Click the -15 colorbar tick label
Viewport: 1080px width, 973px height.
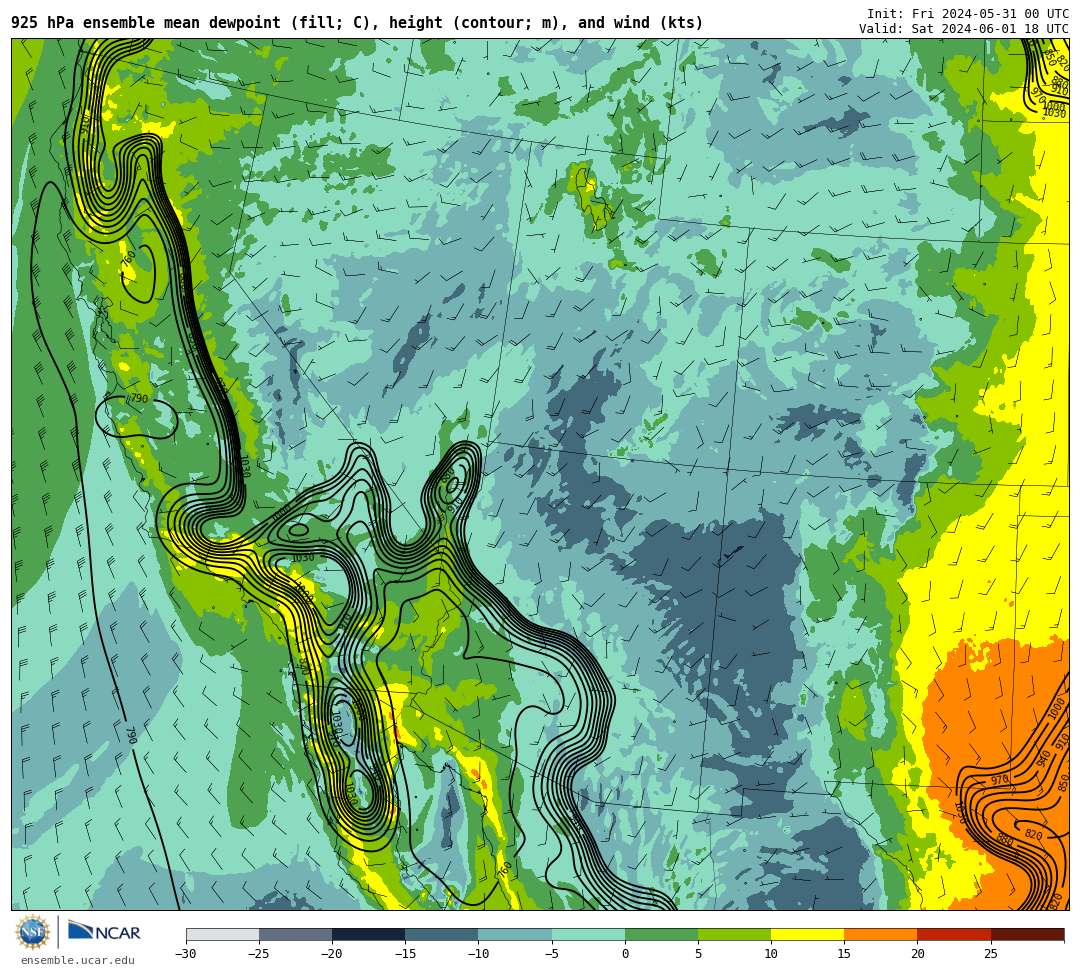(405, 954)
